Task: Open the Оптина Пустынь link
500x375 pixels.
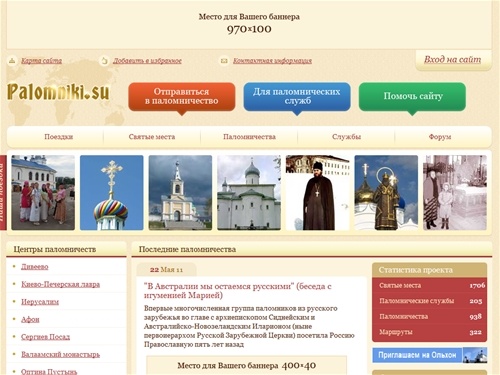Action: [x=49, y=371]
